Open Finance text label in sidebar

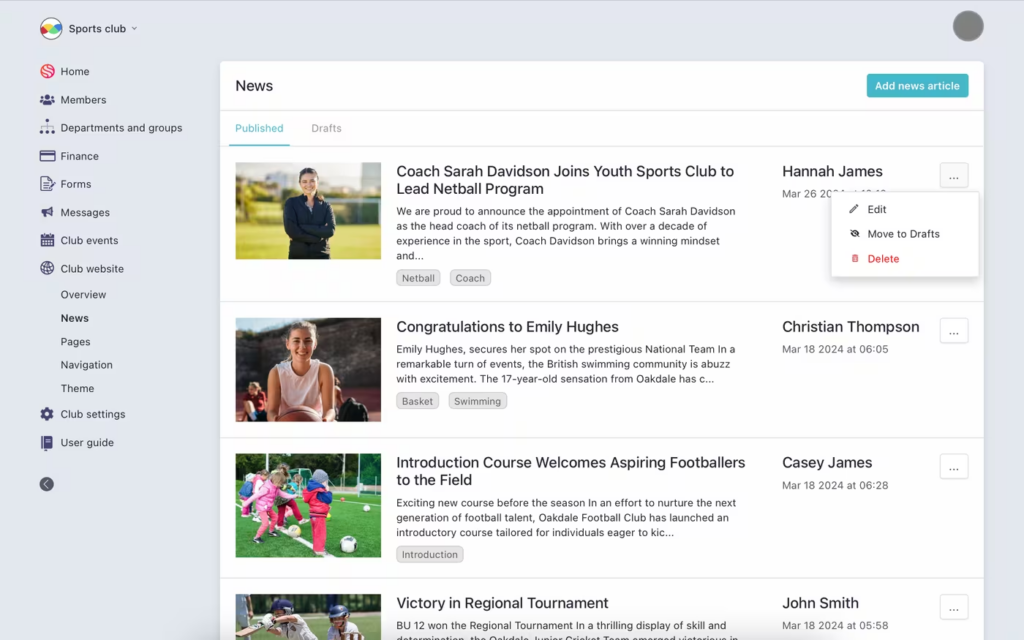pos(80,156)
